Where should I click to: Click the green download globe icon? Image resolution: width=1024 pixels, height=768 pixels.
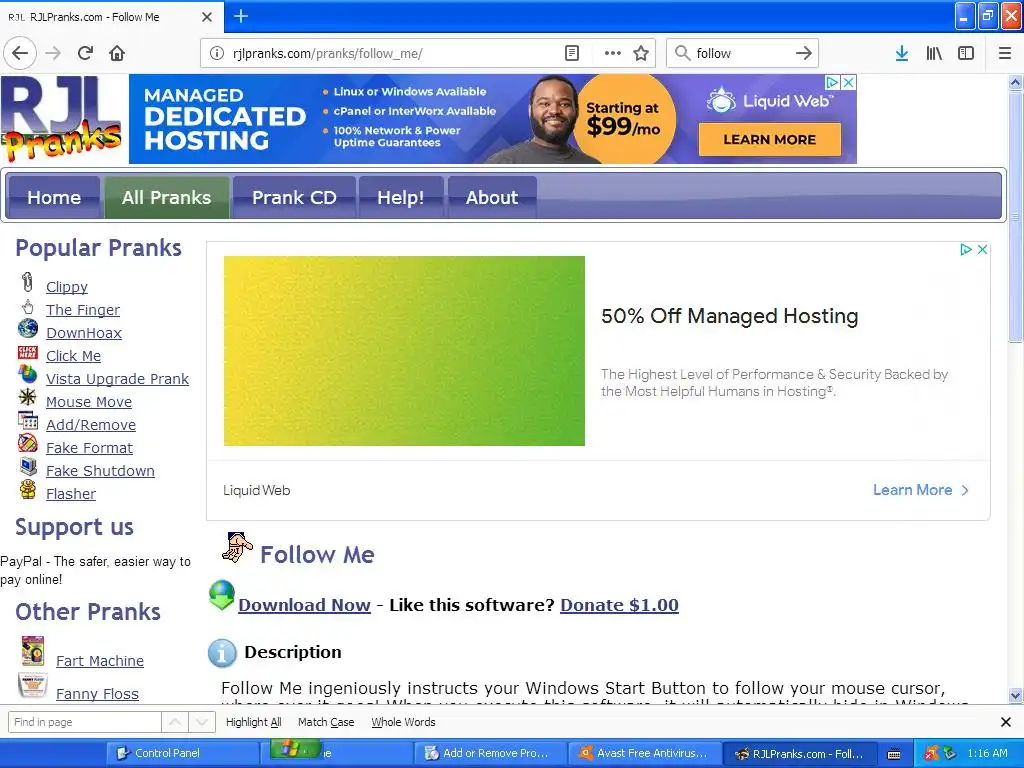[222, 596]
